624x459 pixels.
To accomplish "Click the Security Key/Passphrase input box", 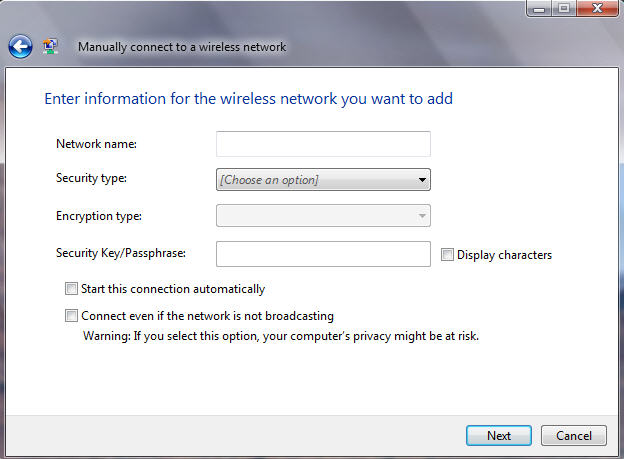I will (323, 254).
